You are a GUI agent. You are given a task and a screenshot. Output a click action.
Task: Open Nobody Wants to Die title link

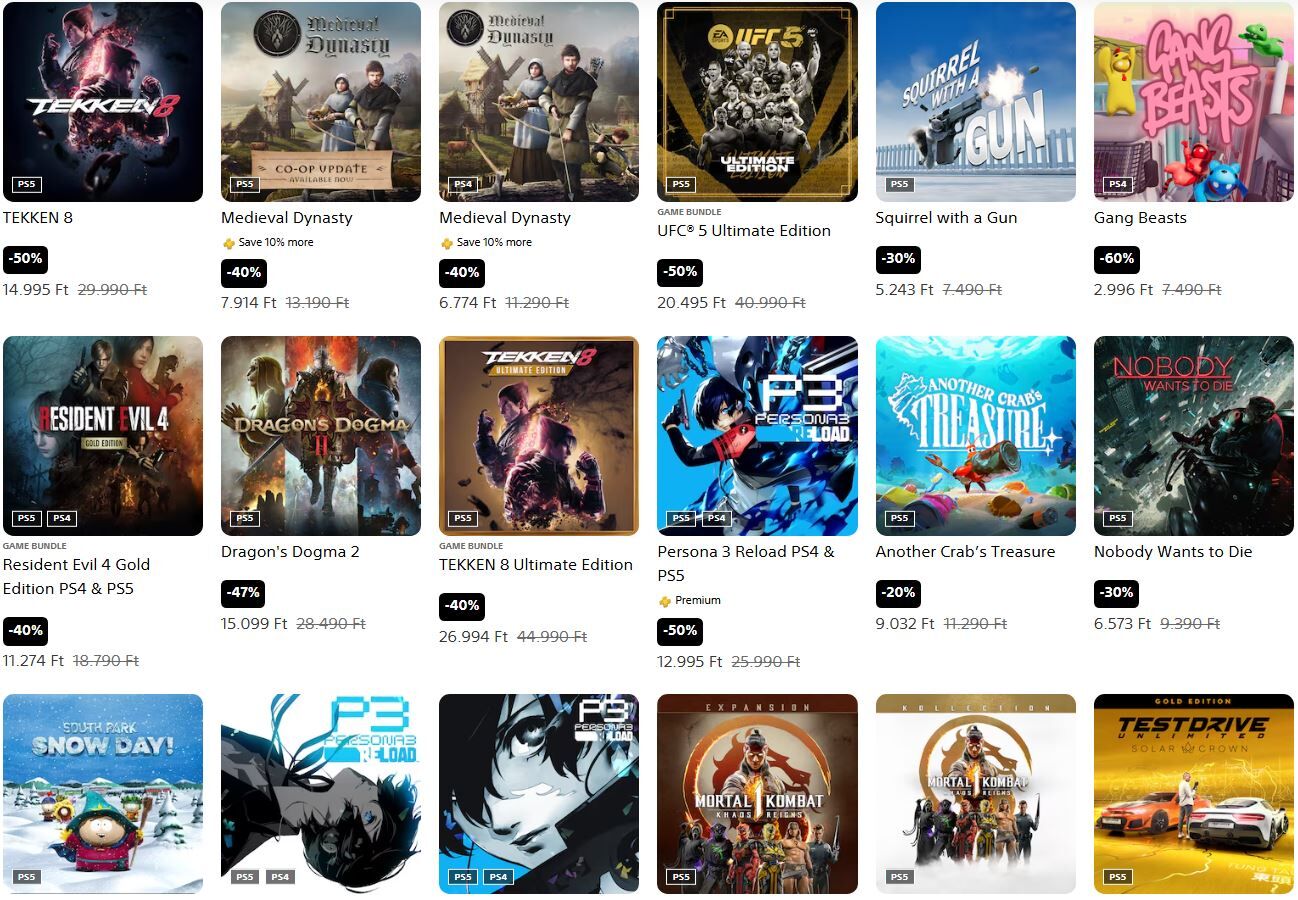[1173, 552]
